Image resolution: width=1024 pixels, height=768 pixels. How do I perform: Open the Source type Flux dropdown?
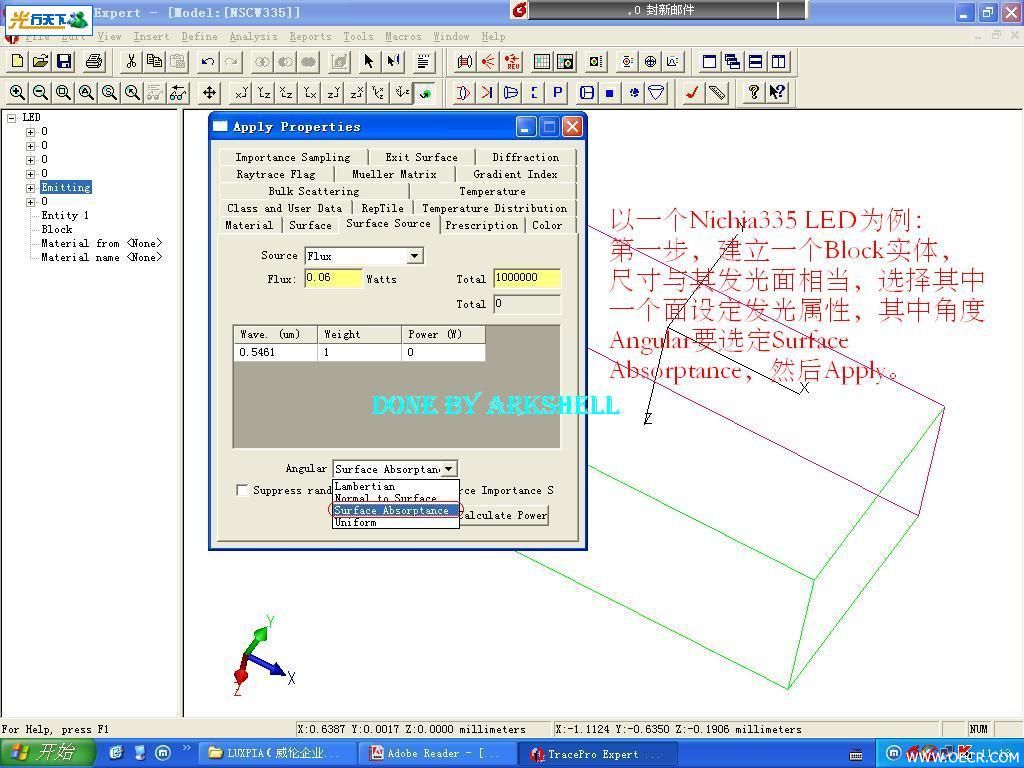coord(415,256)
